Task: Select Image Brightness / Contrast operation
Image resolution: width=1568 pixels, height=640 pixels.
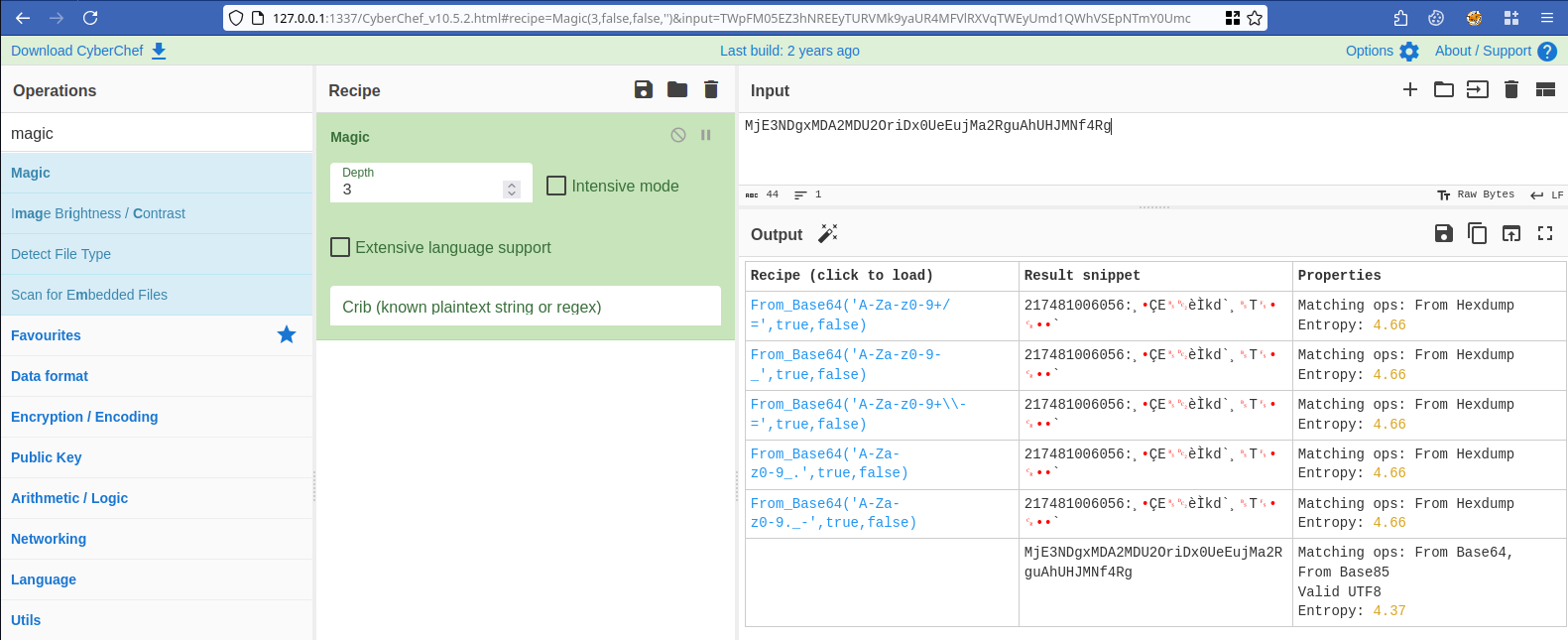Action: pyautogui.click(x=158, y=213)
